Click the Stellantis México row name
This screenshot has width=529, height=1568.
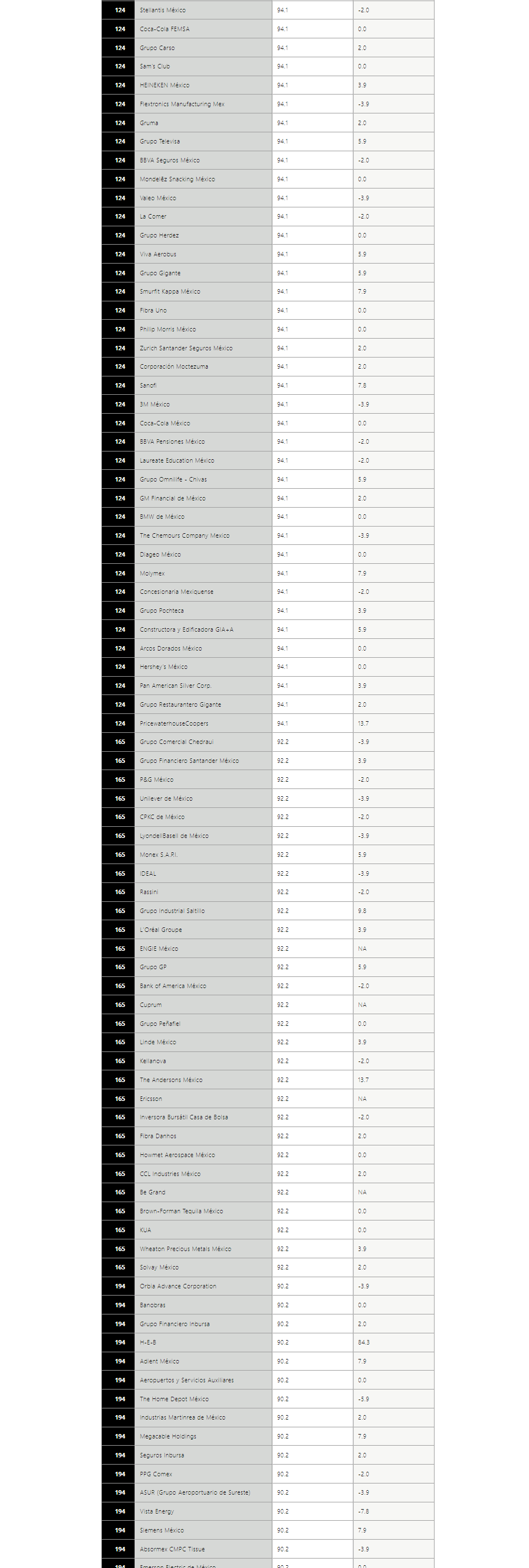click(163, 11)
